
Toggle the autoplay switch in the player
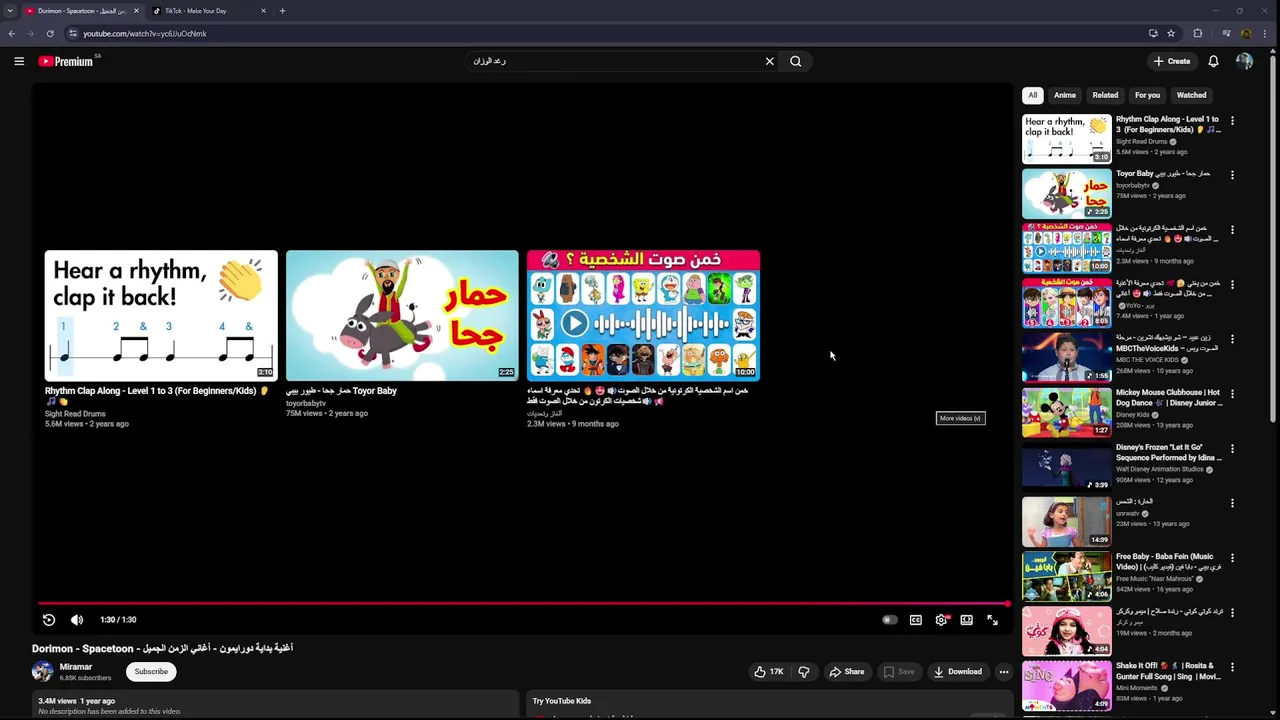point(889,620)
